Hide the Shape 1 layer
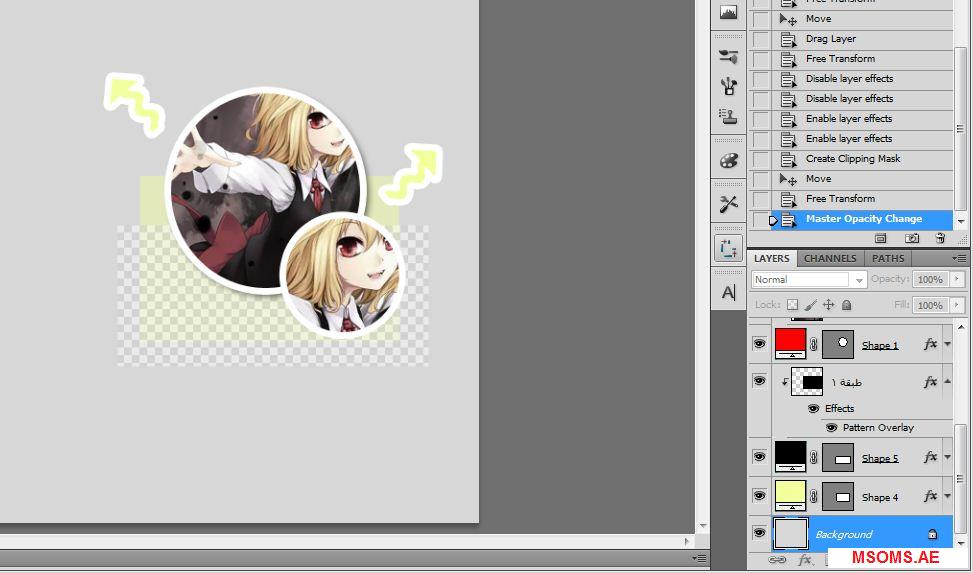The height and width of the screenshot is (573, 973). coord(759,343)
